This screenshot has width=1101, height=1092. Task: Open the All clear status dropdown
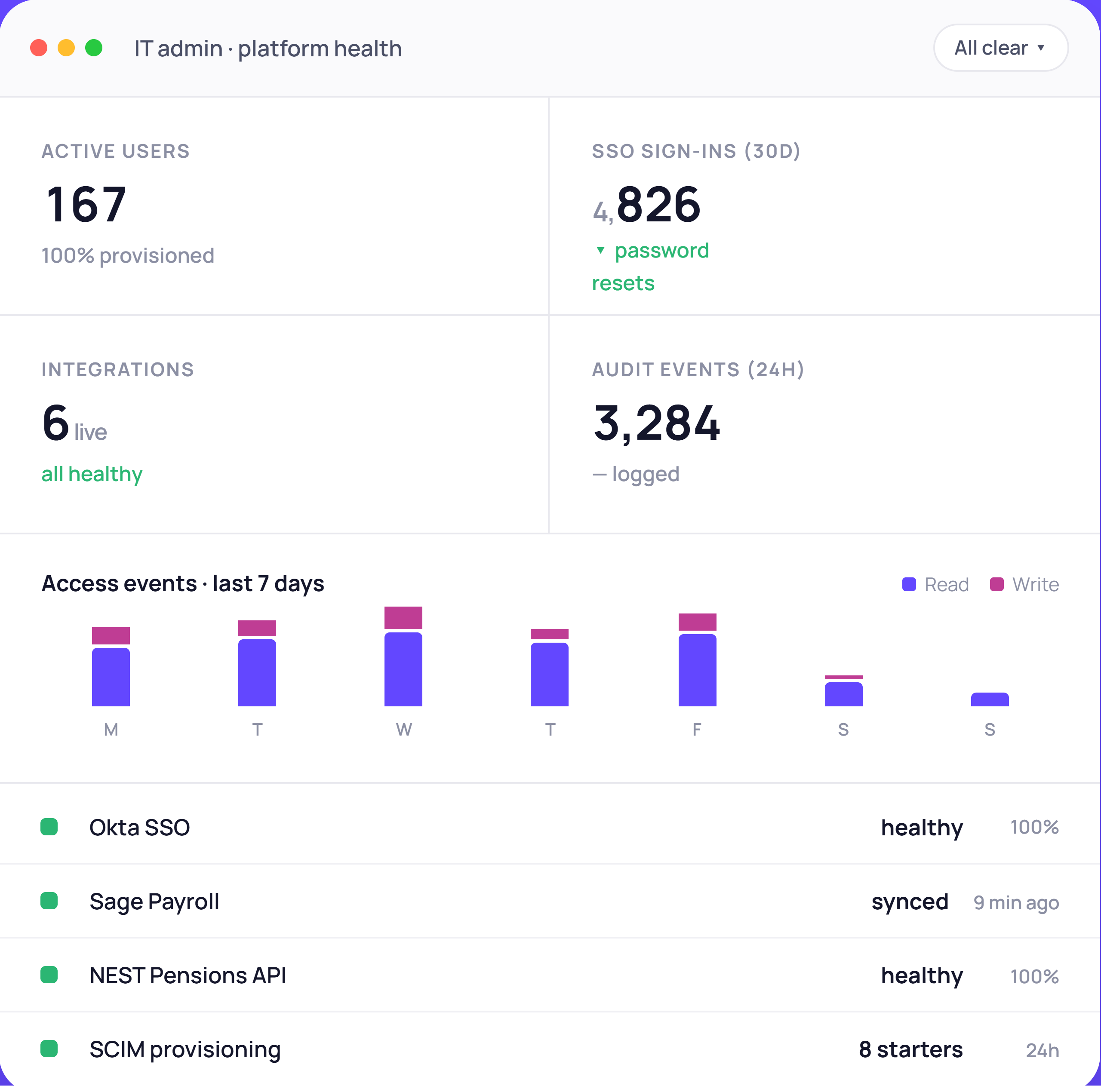coord(1000,48)
